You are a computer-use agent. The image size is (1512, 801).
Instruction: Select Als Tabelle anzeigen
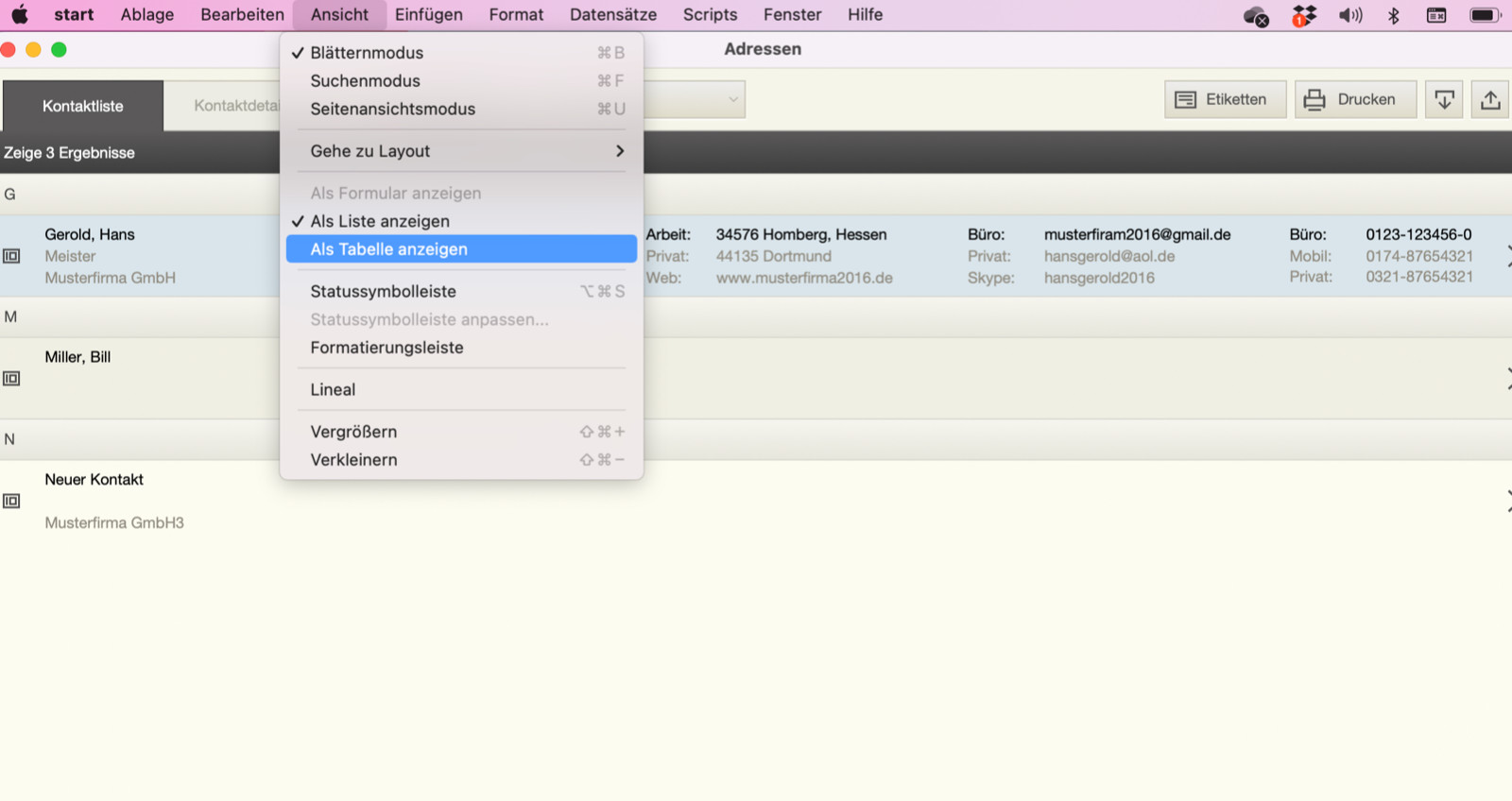(x=462, y=249)
